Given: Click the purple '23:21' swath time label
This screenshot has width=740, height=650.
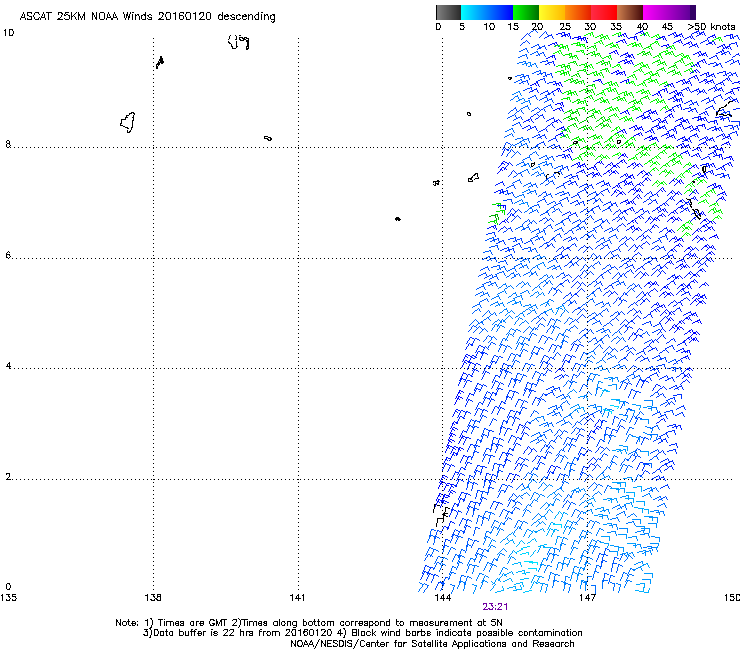Looking at the screenshot, I should click(495, 607).
